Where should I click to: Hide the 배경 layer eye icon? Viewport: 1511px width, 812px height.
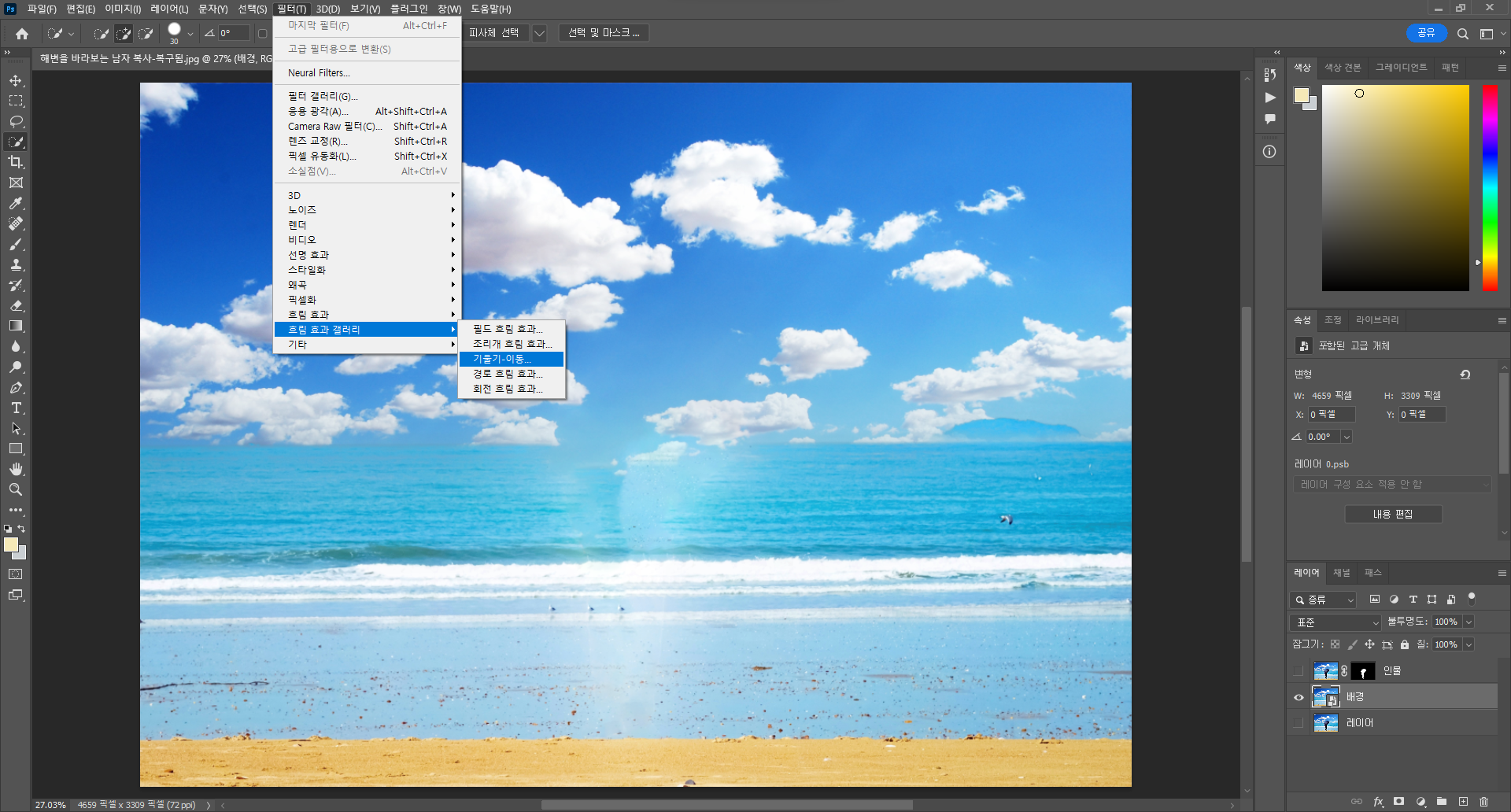(x=1299, y=697)
